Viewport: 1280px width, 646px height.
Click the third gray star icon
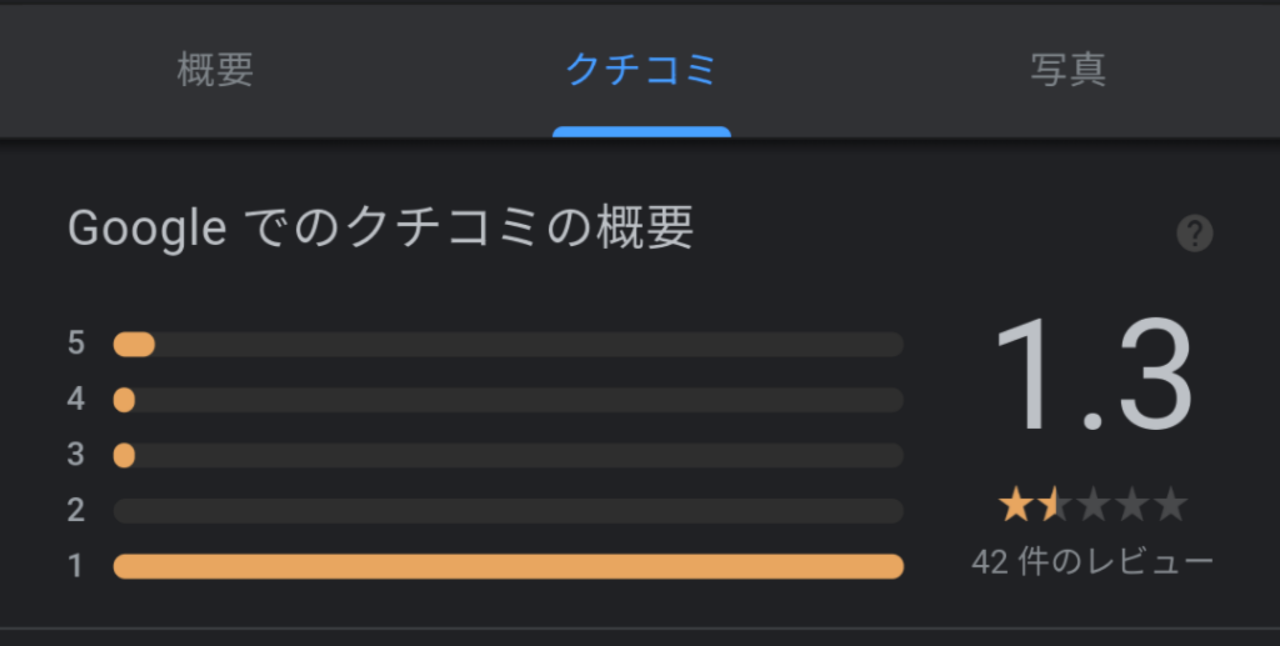(1092, 506)
